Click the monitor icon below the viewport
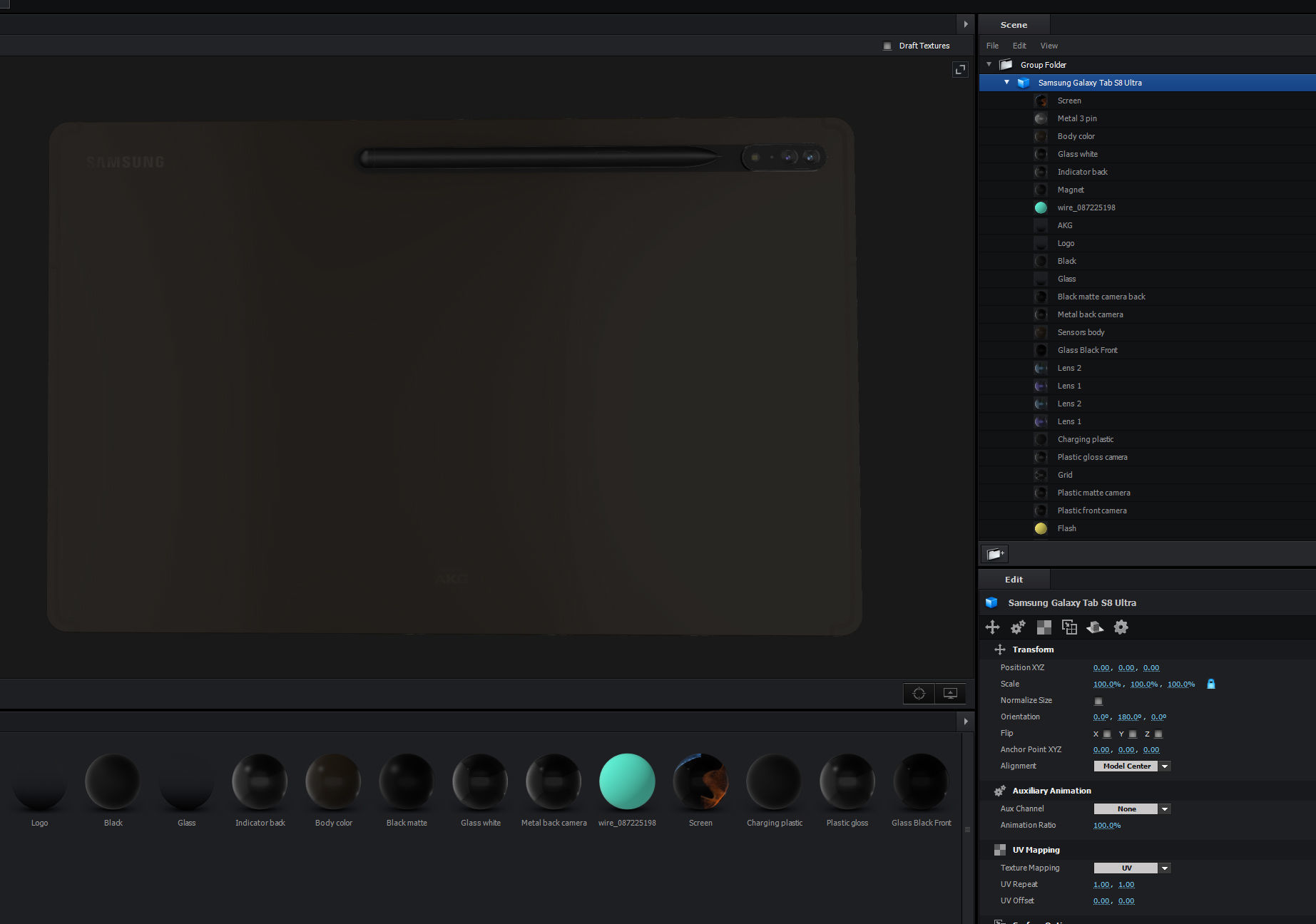The image size is (1316, 924). coord(950,694)
